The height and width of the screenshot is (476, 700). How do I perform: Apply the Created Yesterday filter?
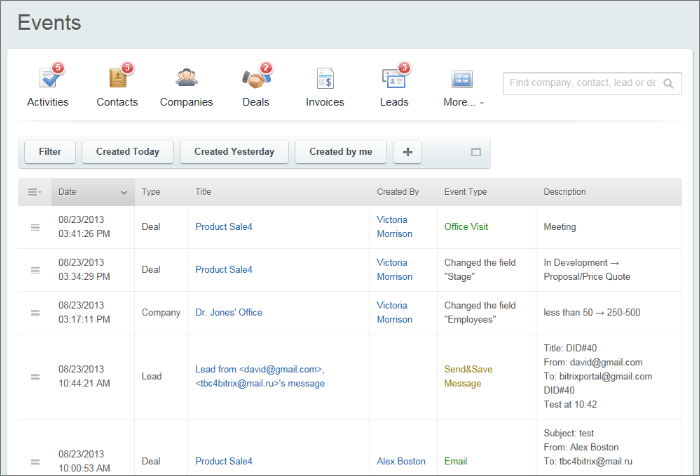coord(234,152)
